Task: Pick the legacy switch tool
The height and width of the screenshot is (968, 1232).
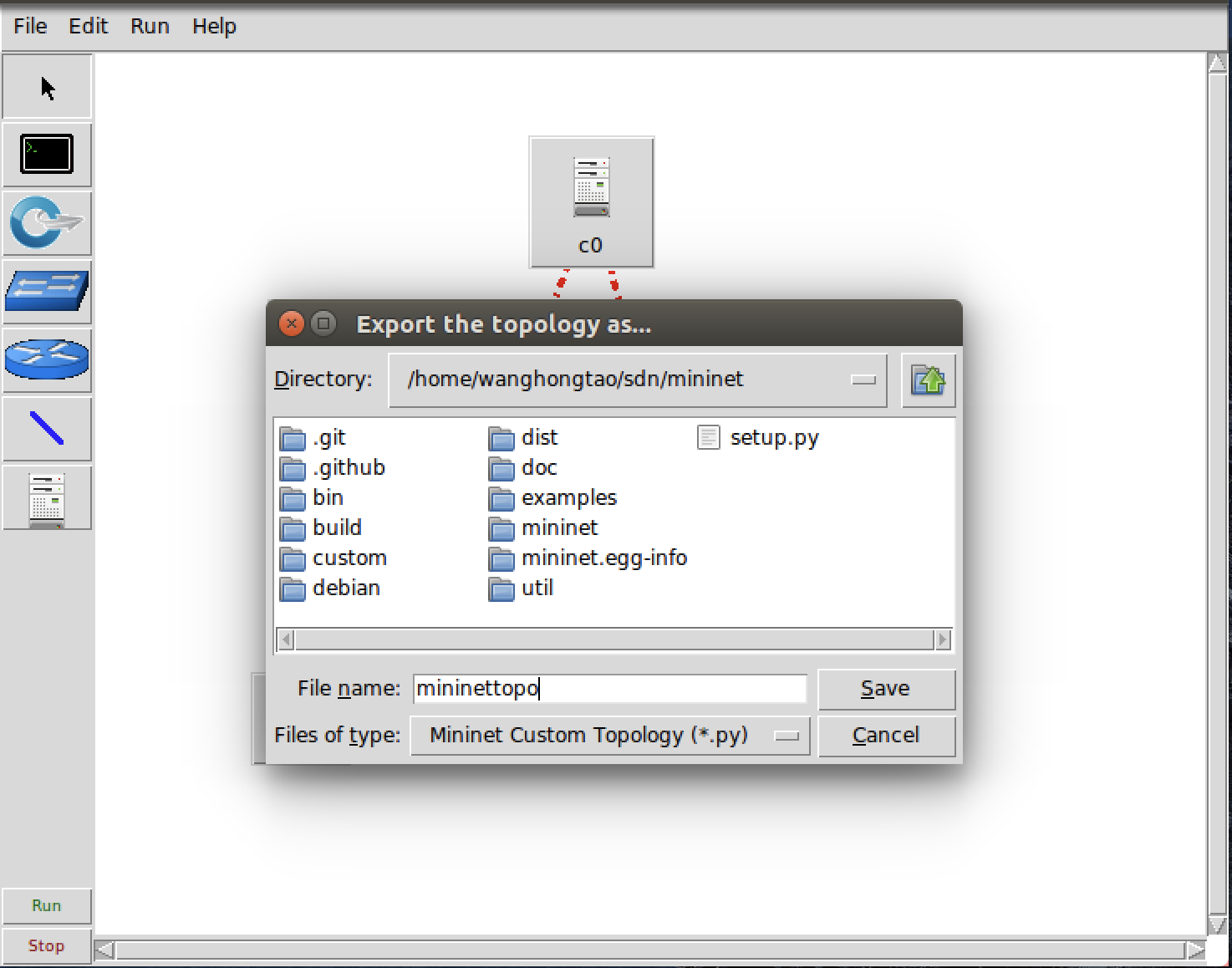Action: (x=47, y=292)
